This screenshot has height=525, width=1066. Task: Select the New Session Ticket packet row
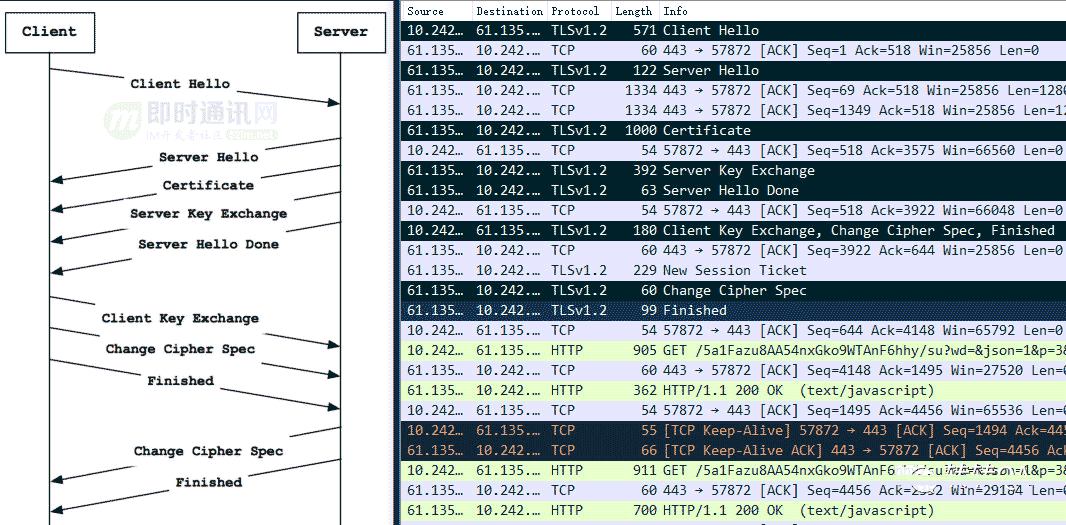point(734,271)
